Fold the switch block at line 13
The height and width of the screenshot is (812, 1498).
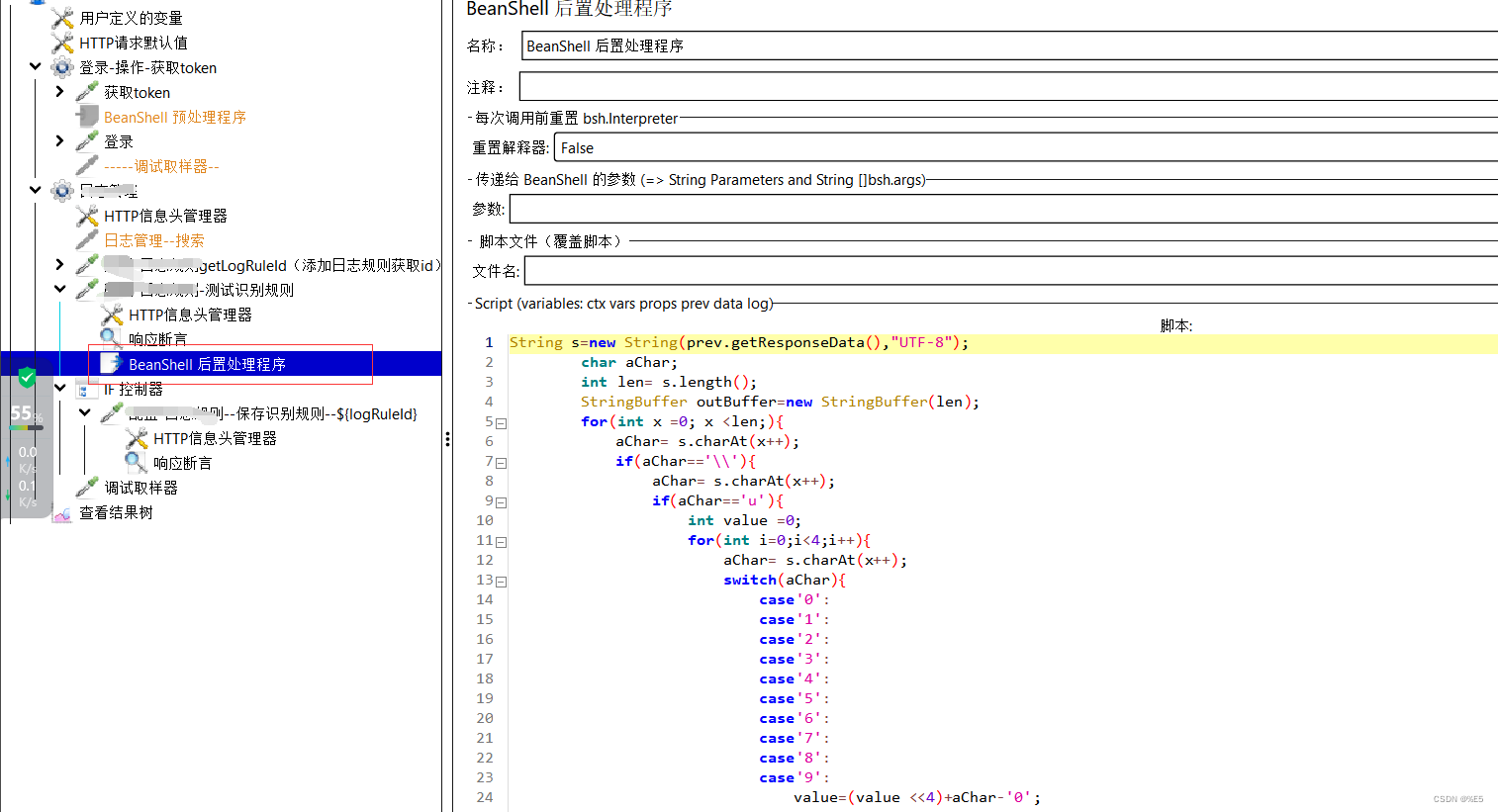coord(501,582)
